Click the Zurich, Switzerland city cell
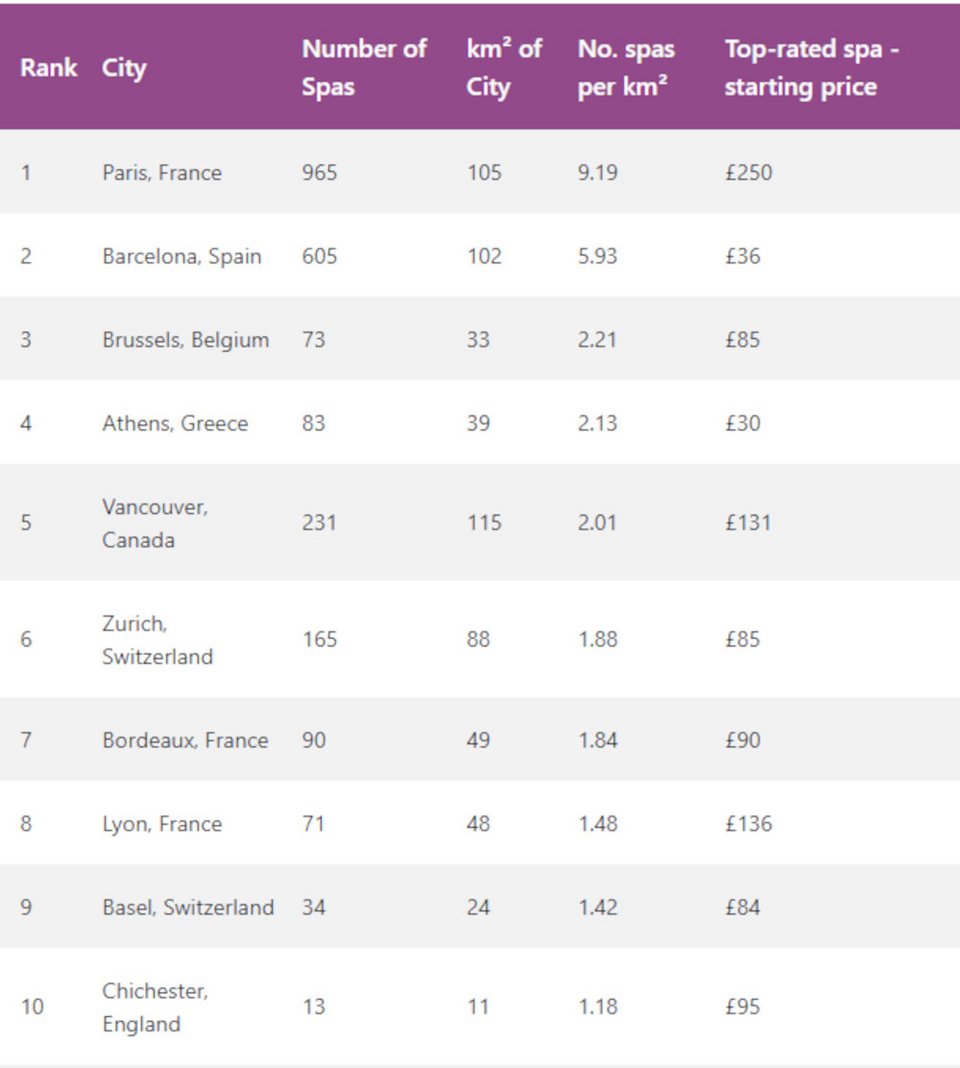 157,640
